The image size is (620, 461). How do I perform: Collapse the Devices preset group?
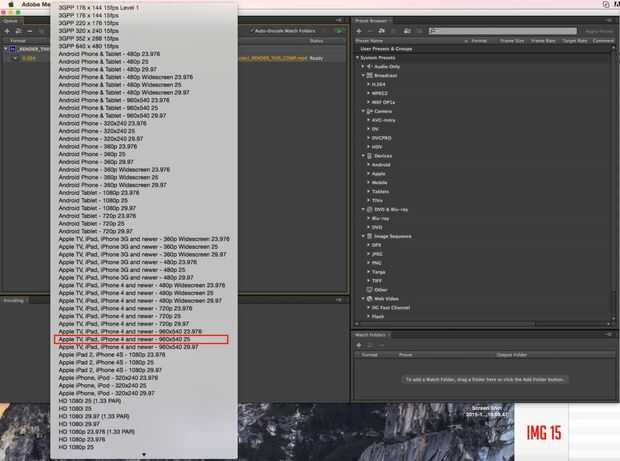tap(363, 156)
